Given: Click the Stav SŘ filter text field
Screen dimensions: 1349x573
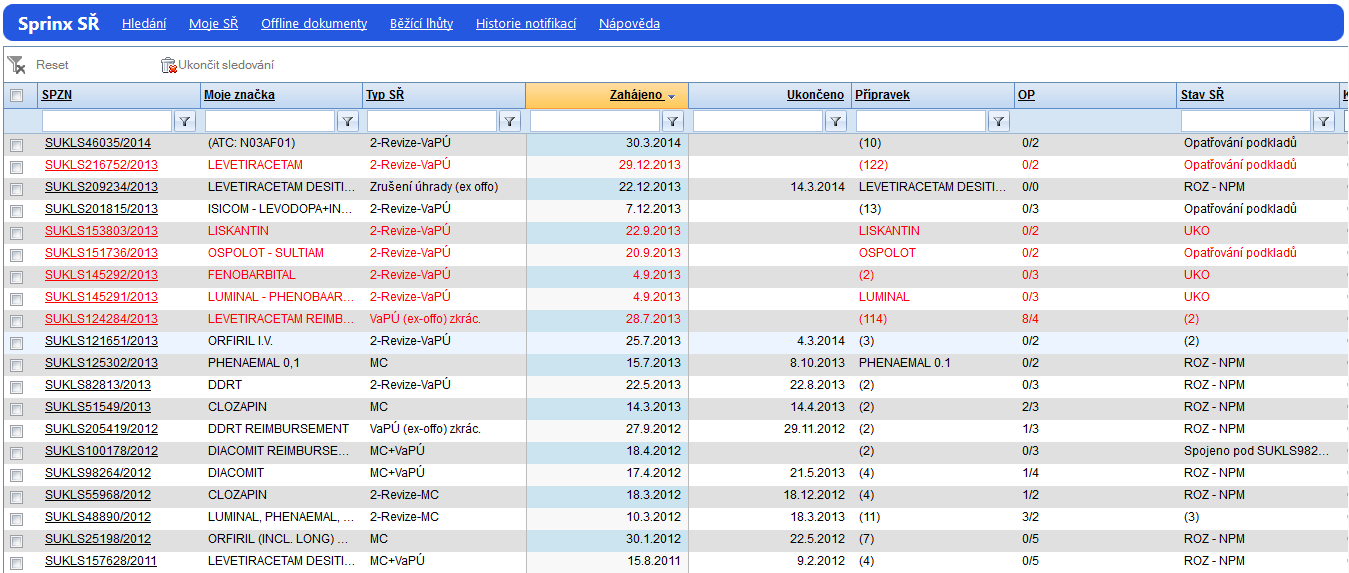Looking at the screenshot, I should [x=1246, y=121].
